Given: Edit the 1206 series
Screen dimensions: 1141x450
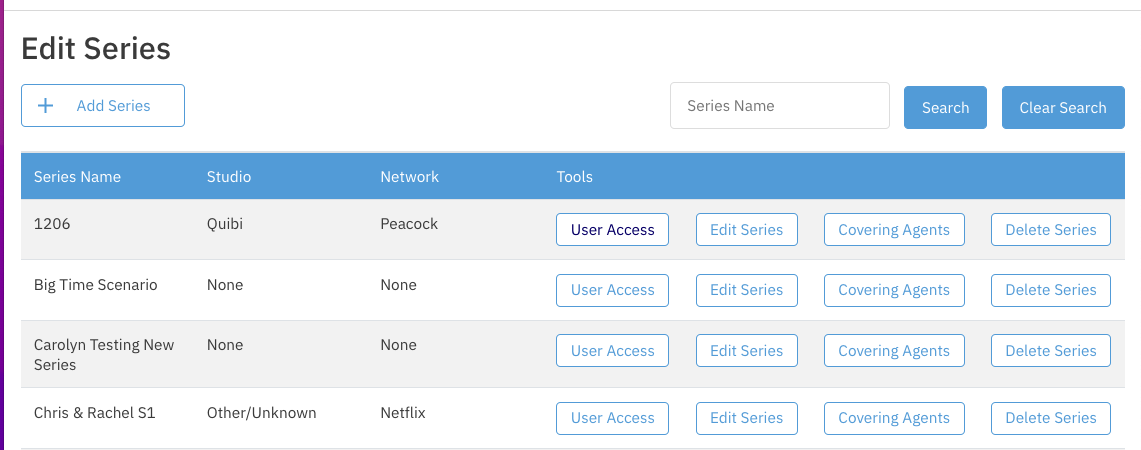Looking at the screenshot, I should 746,230.
